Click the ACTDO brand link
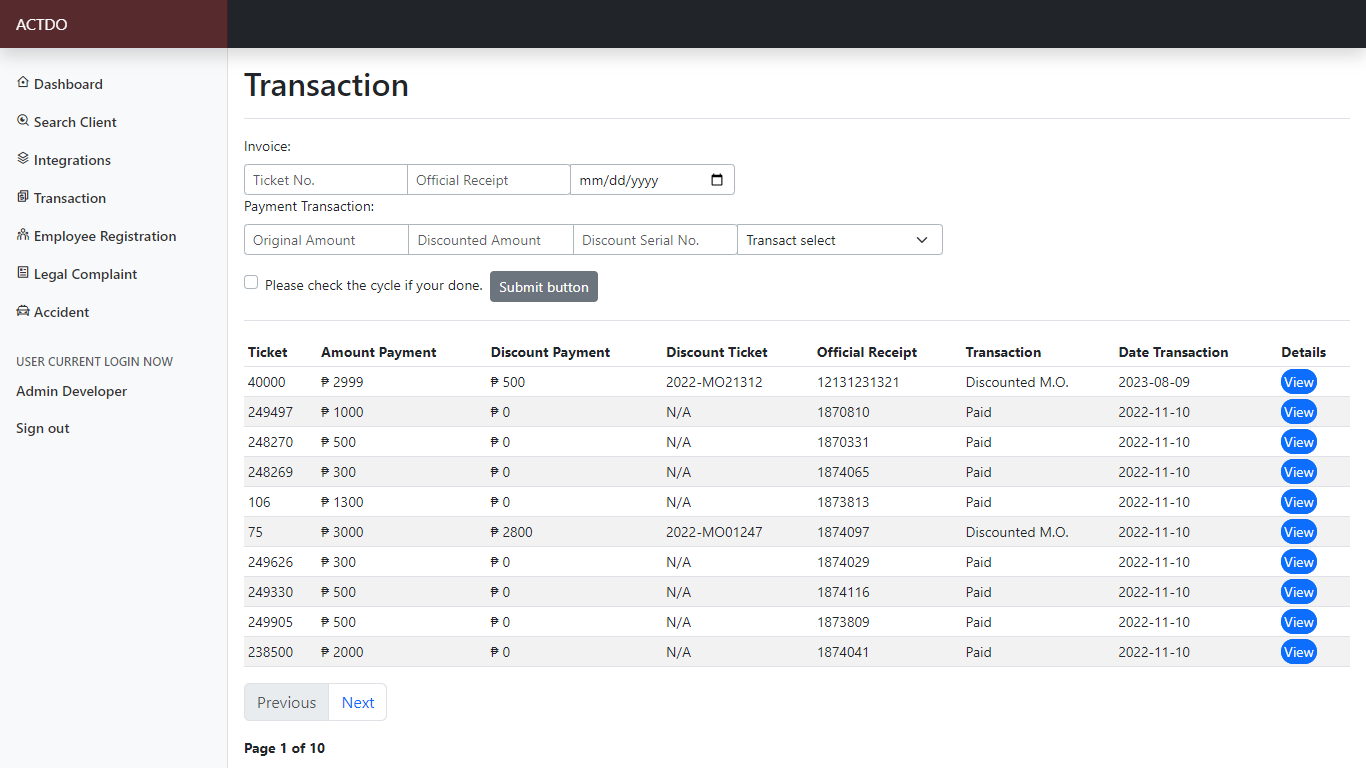Screen dimensions: 1366x768 point(42,24)
